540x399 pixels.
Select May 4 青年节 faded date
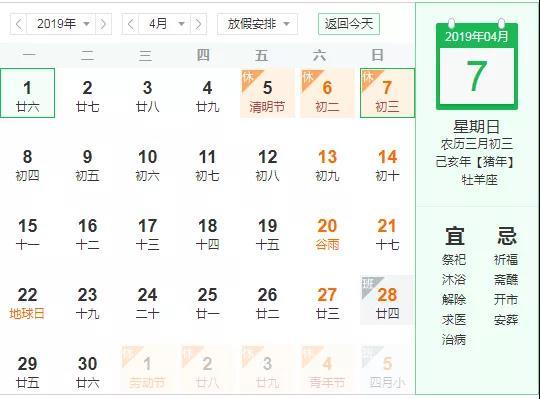(x=327, y=371)
